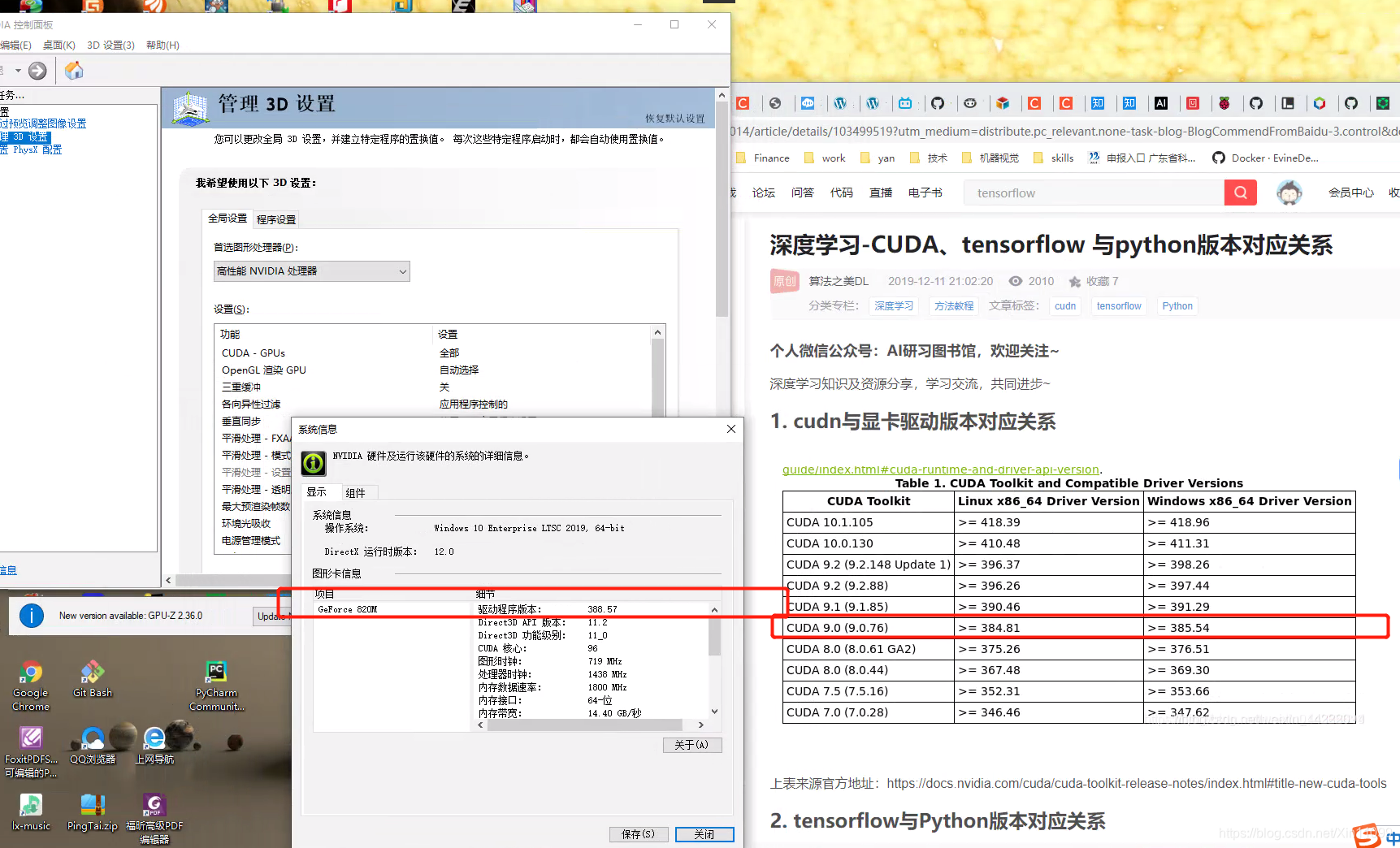Image resolution: width=1400 pixels, height=848 pixels.
Task: Select the GeForce 820M item
Action: tap(348, 609)
